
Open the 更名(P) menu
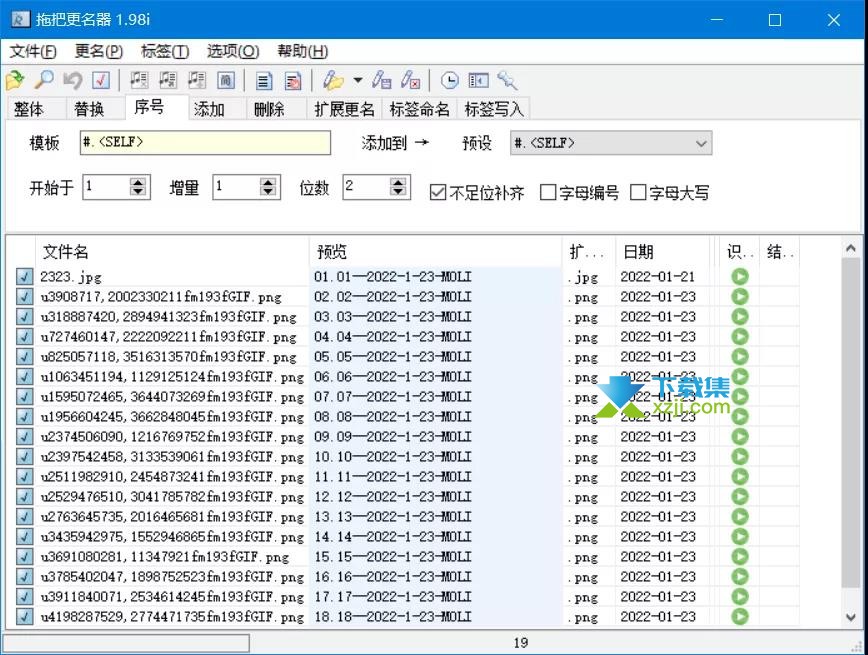tap(99, 51)
